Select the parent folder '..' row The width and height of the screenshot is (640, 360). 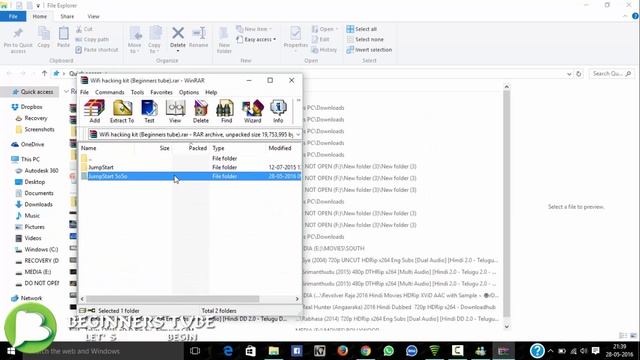(x=190, y=158)
